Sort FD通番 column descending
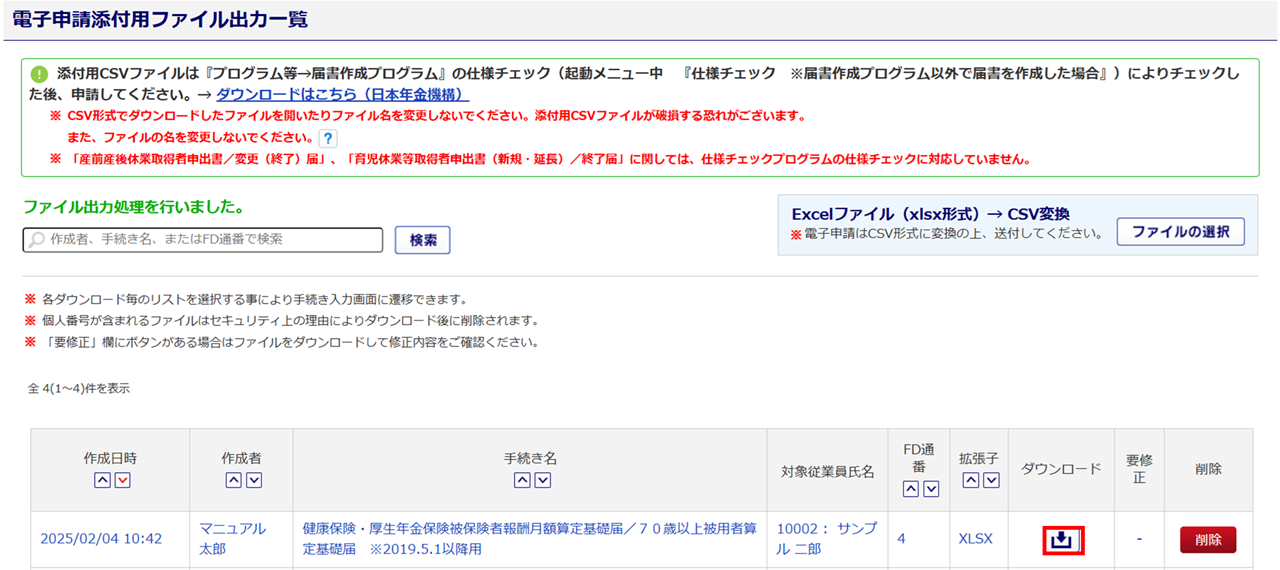The image size is (1280, 570). point(931,489)
